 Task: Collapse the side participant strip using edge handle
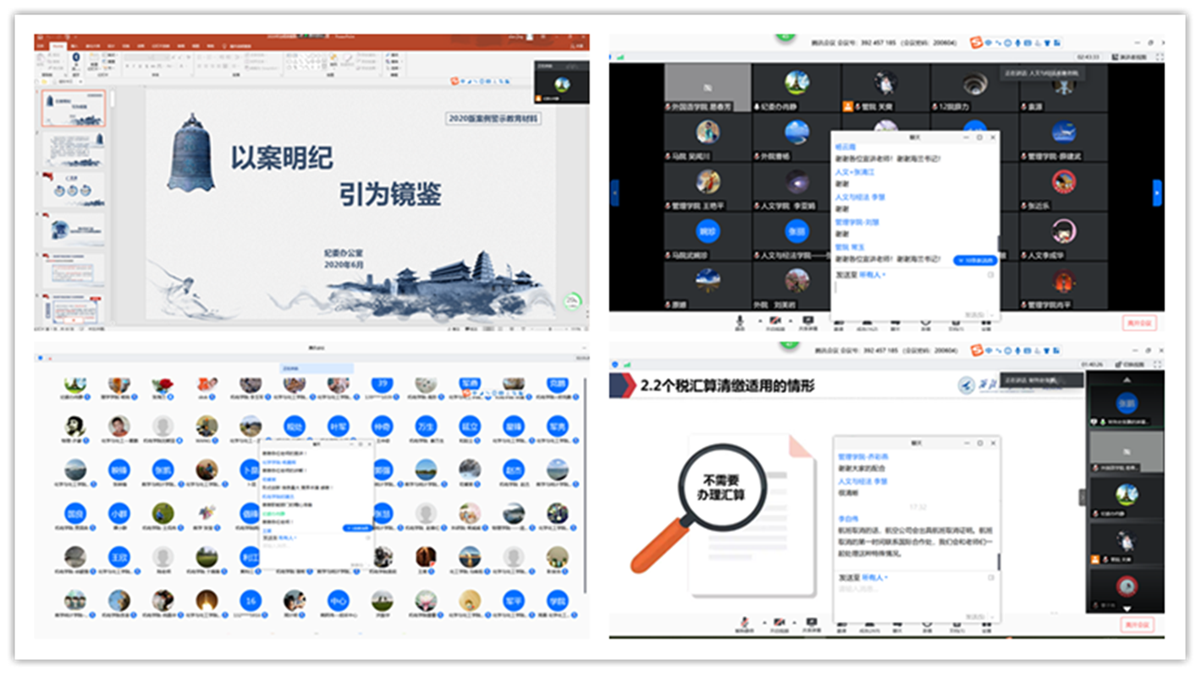[1081, 496]
